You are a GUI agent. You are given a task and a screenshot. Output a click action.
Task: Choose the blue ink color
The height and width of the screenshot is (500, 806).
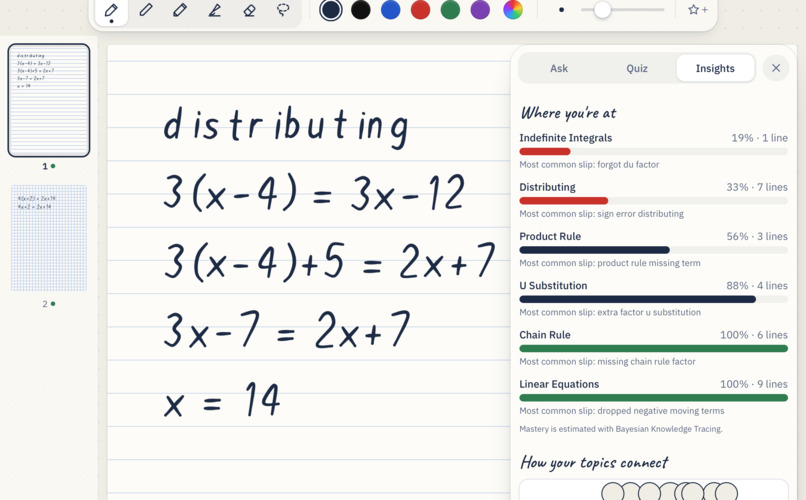click(x=391, y=10)
